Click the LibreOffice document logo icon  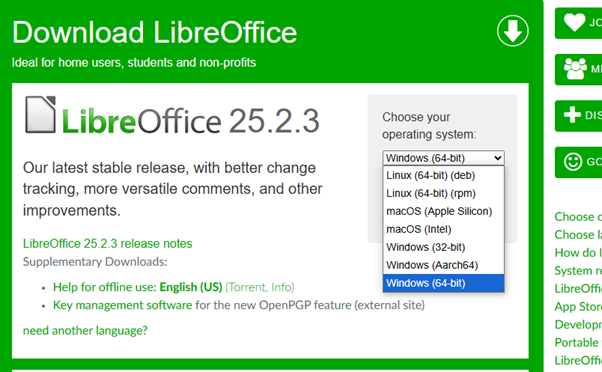click(40, 114)
